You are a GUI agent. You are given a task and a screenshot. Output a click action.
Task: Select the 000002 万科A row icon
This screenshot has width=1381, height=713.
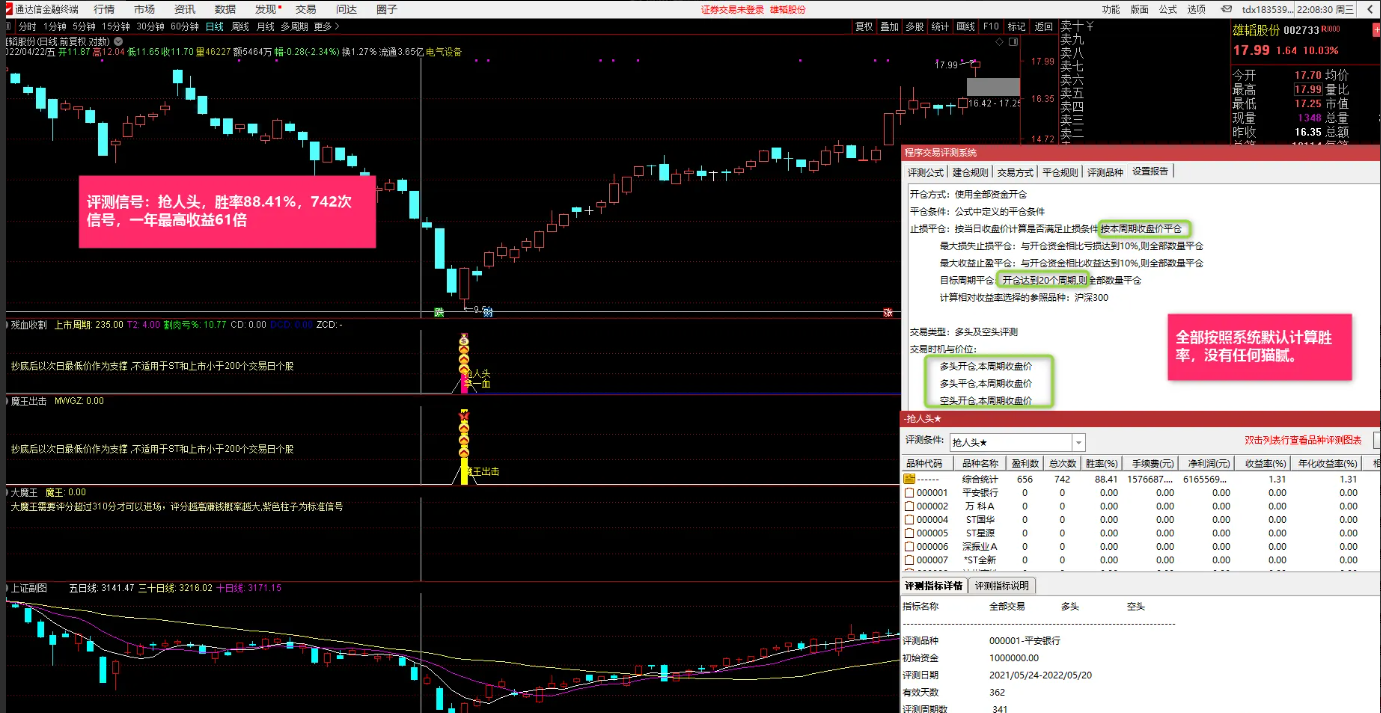click(909, 506)
